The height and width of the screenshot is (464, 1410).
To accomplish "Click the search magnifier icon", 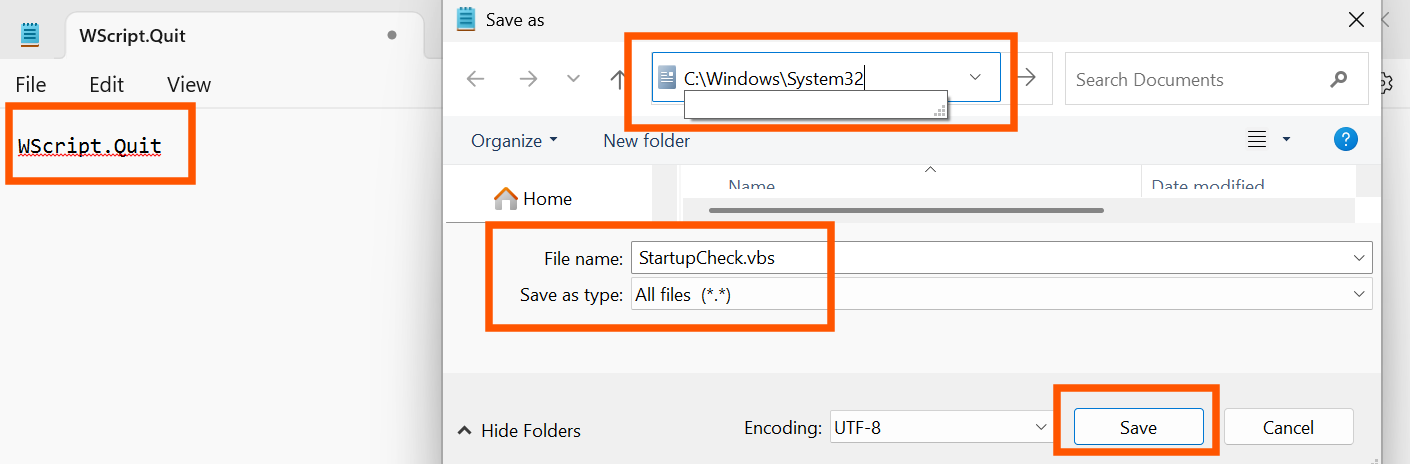I will point(1339,79).
